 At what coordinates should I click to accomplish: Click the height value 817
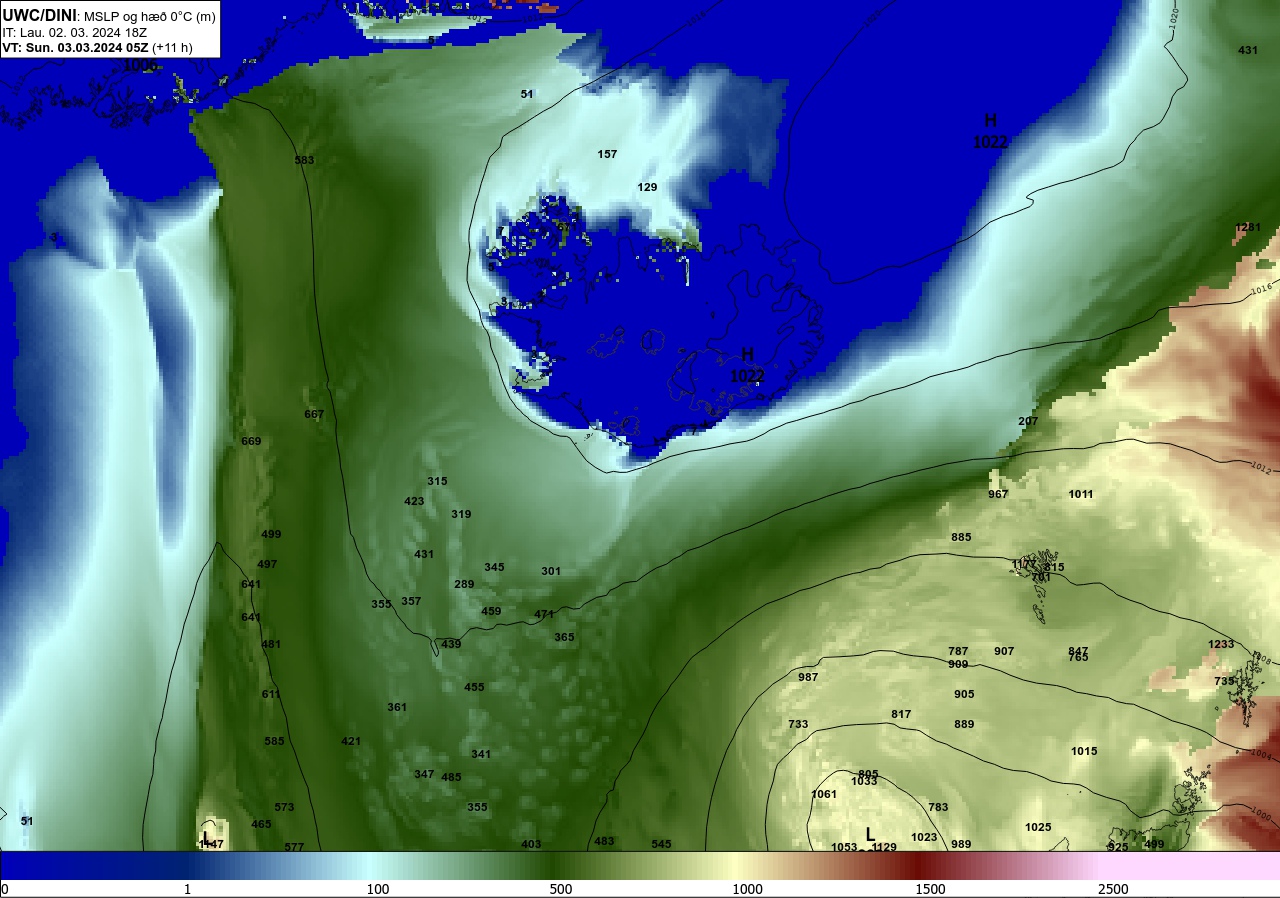point(901,714)
